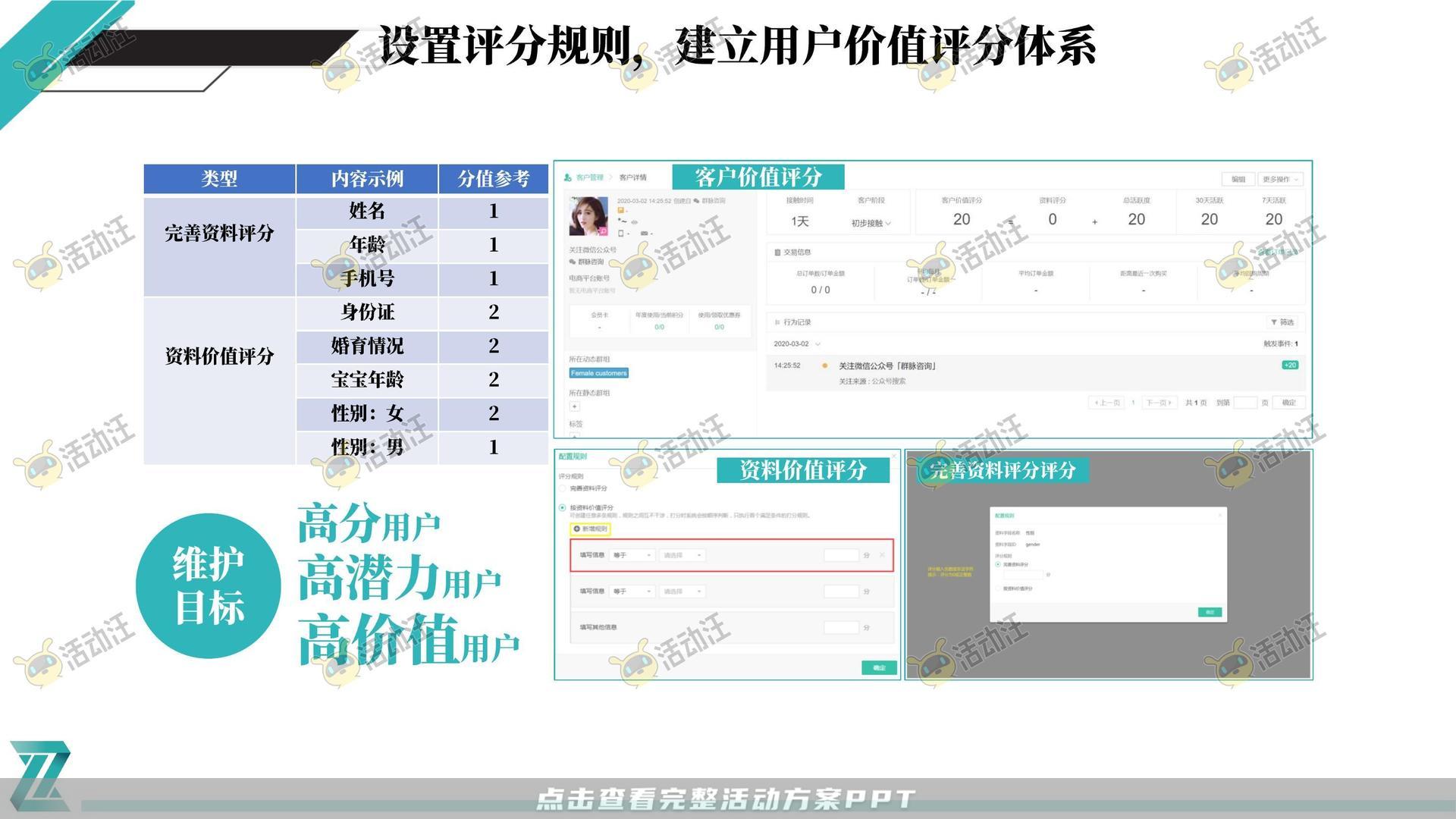Click the 行为记录 section icon
Screen dimensions: 1456x819
point(777,322)
